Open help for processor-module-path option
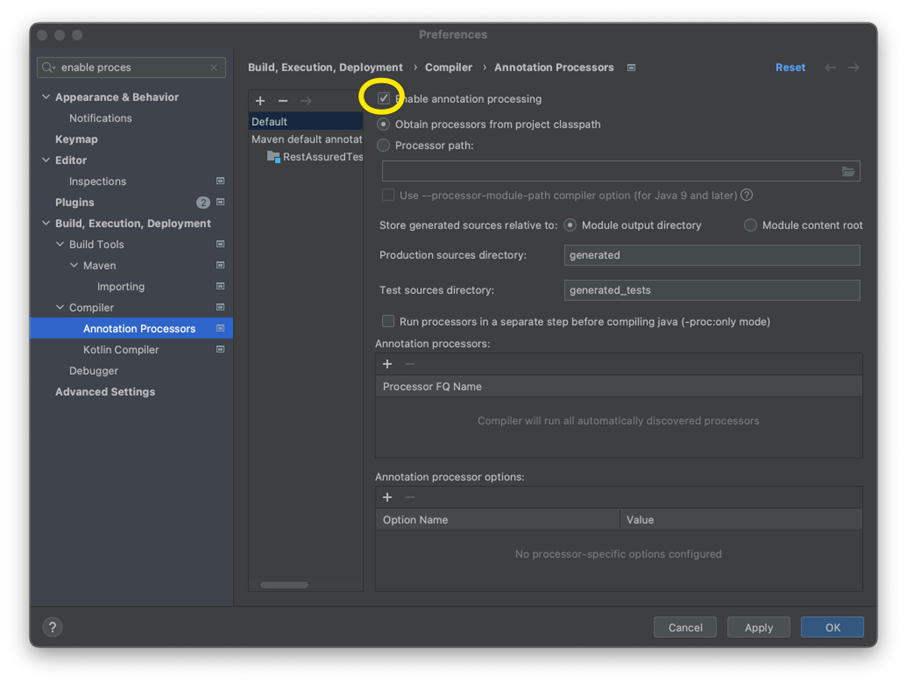 (x=747, y=195)
